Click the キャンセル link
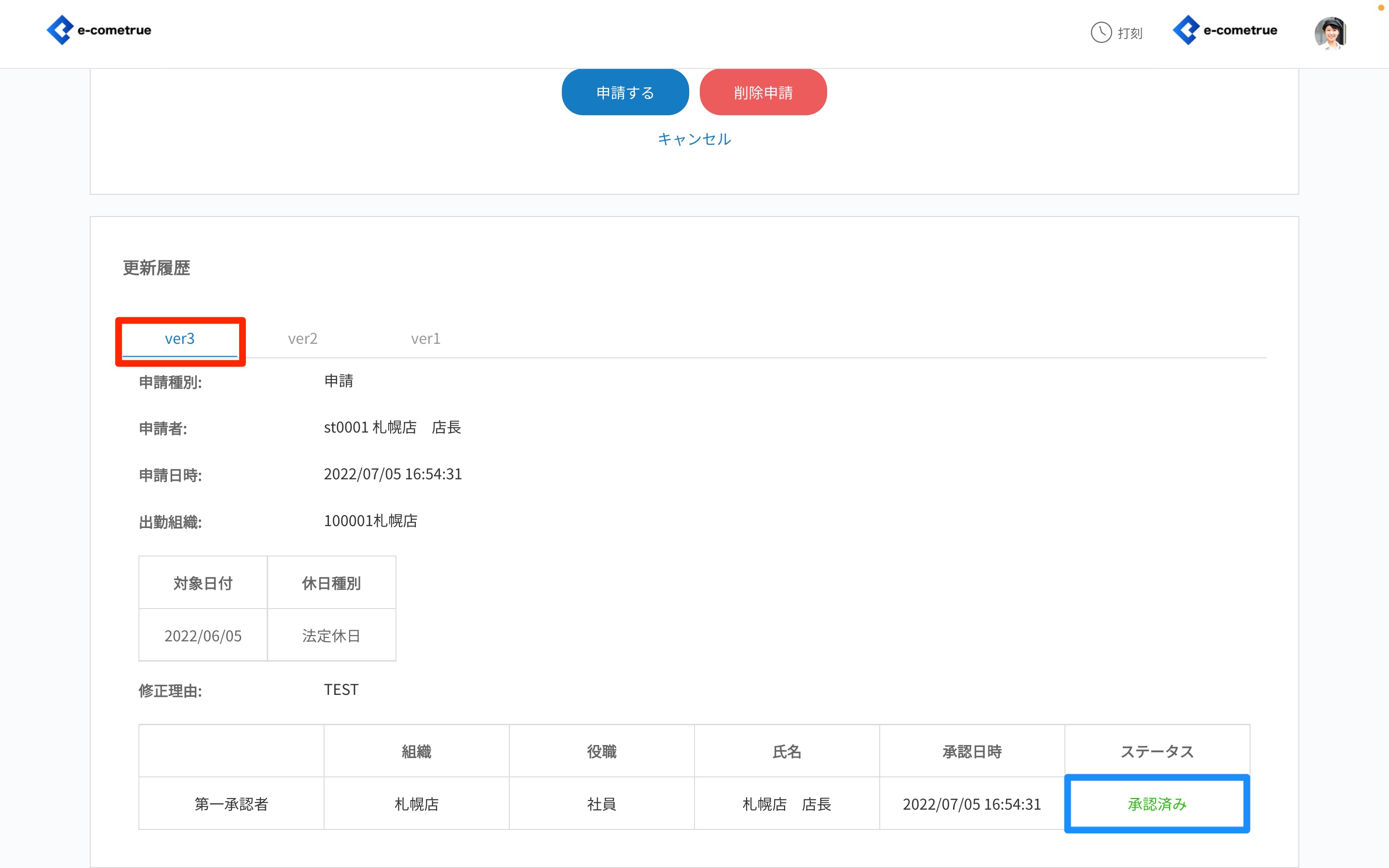Screen dimensions: 1389x868 (694, 139)
